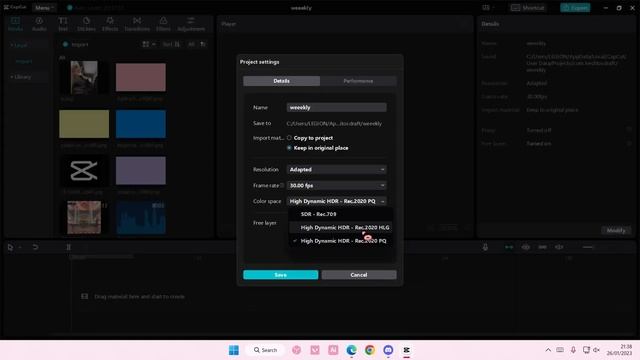The width and height of the screenshot is (640, 360).
Task: Collapse the Color space dropdown
Action: pos(336,201)
